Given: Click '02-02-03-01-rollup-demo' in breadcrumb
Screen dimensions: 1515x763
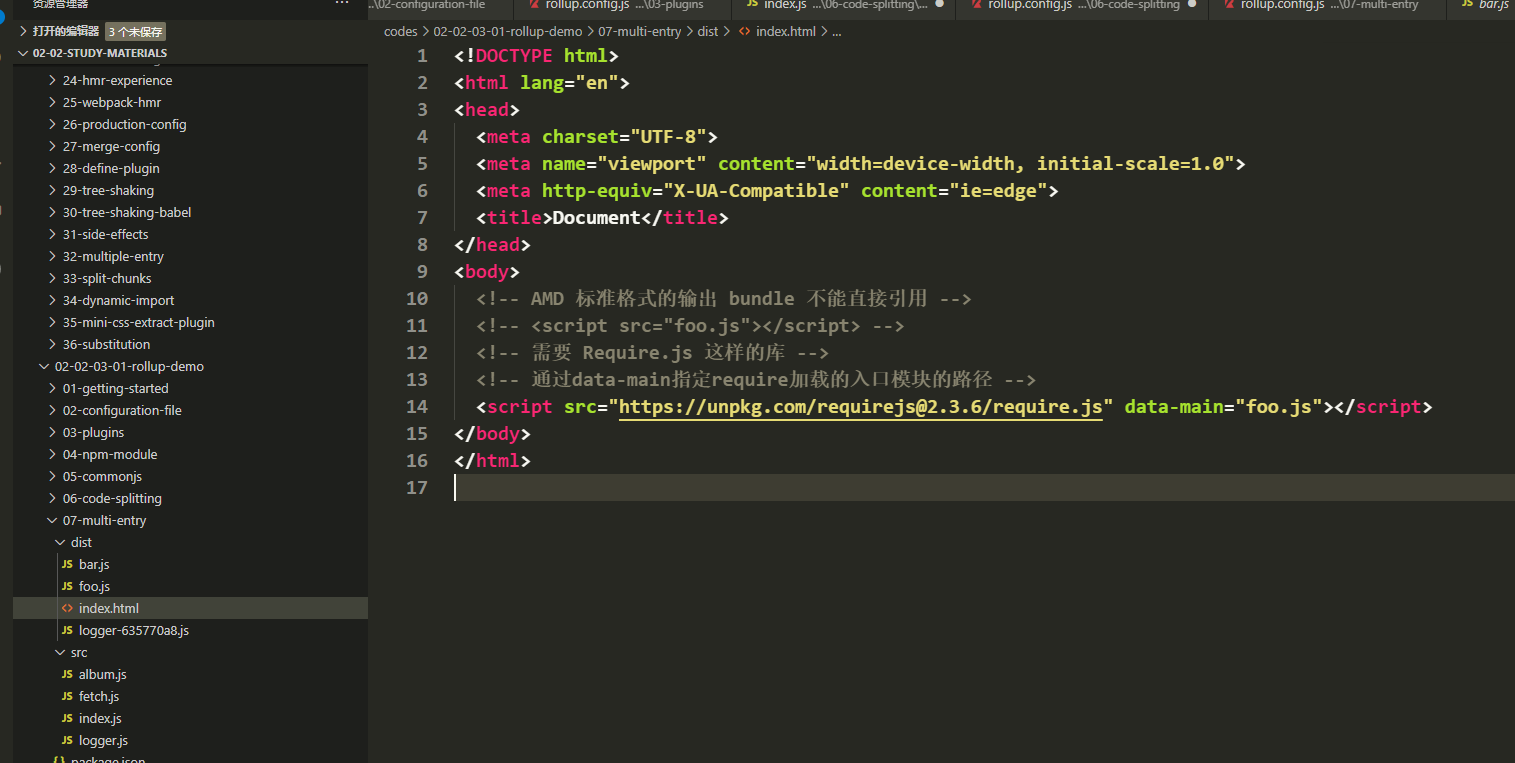Looking at the screenshot, I should click(509, 31).
